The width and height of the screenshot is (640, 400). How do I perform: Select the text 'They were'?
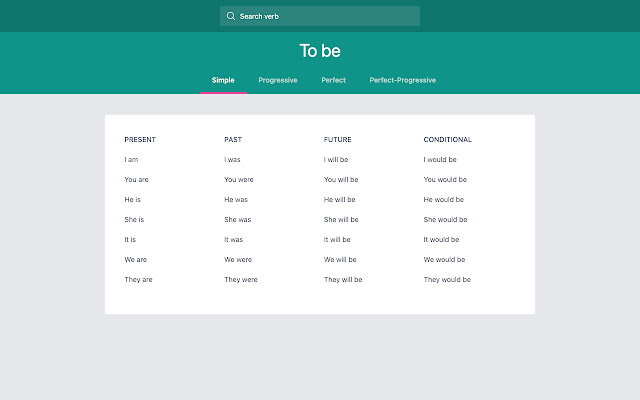click(x=240, y=280)
